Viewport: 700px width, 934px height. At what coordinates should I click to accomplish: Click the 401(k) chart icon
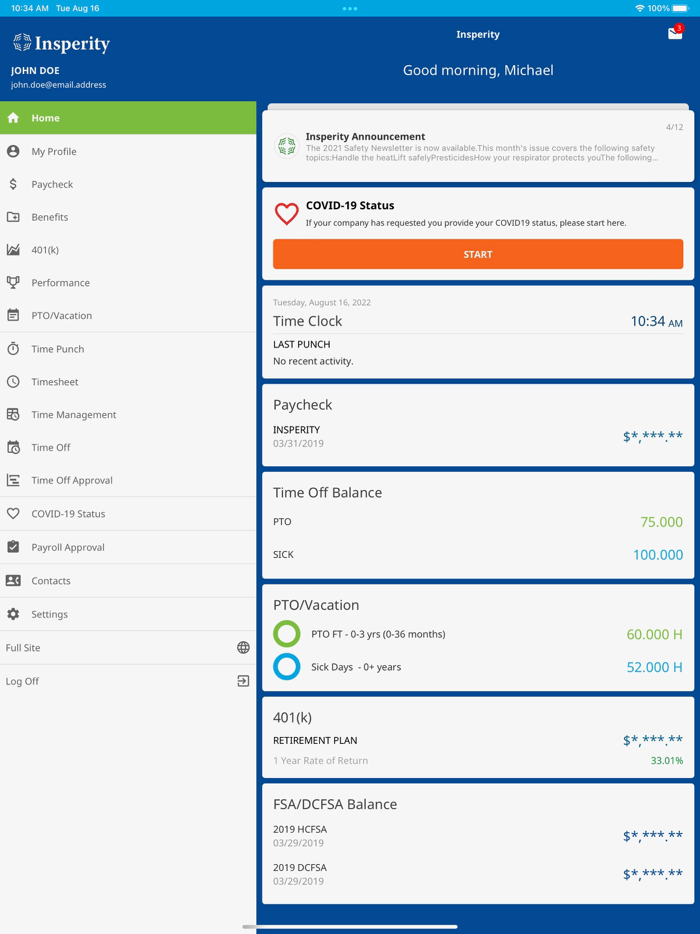13,250
